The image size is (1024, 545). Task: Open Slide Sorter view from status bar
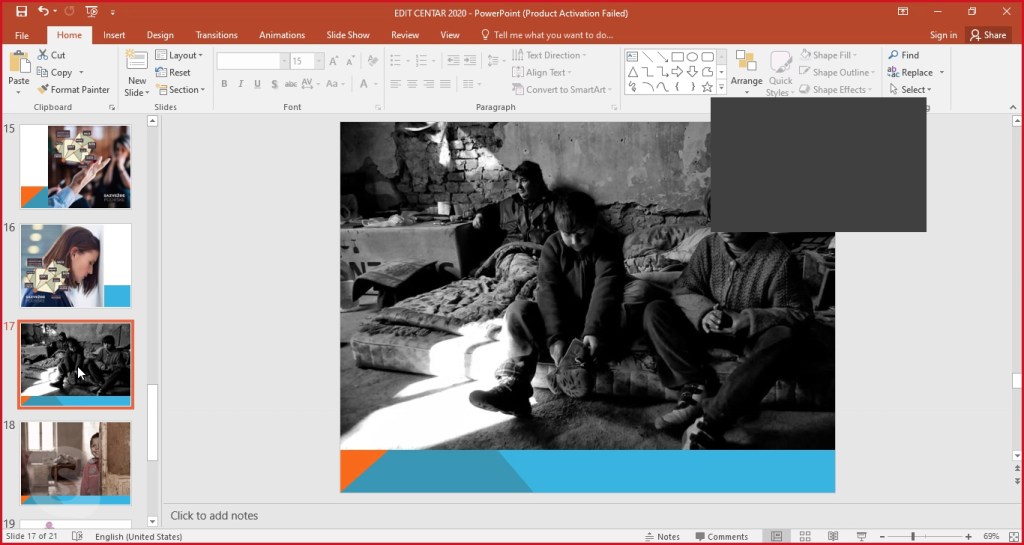point(804,537)
